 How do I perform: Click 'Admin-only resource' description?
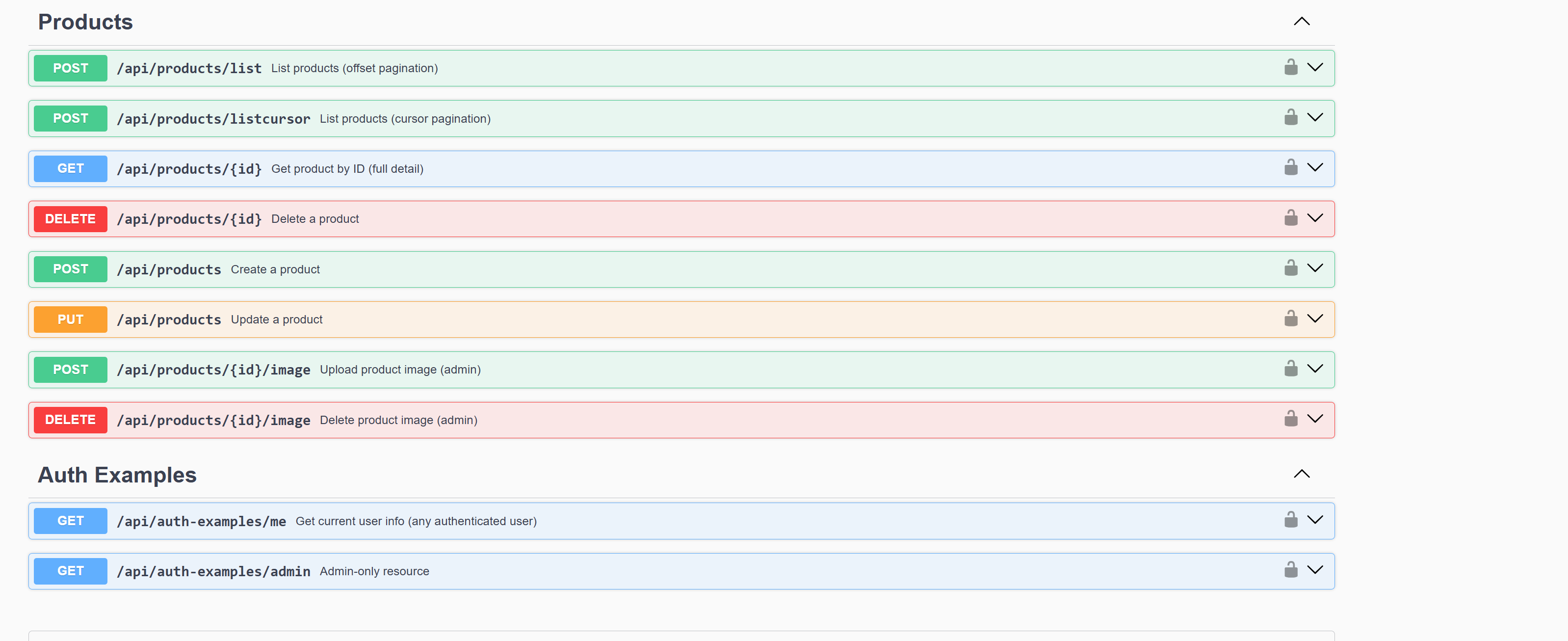click(374, 571)
